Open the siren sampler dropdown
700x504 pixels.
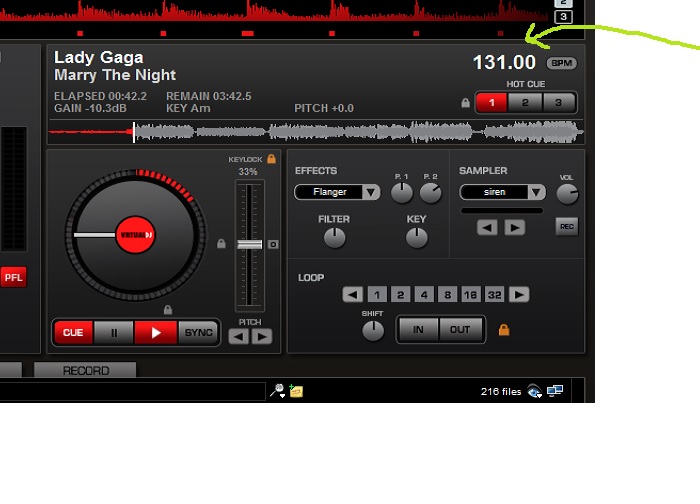(536, 192)
